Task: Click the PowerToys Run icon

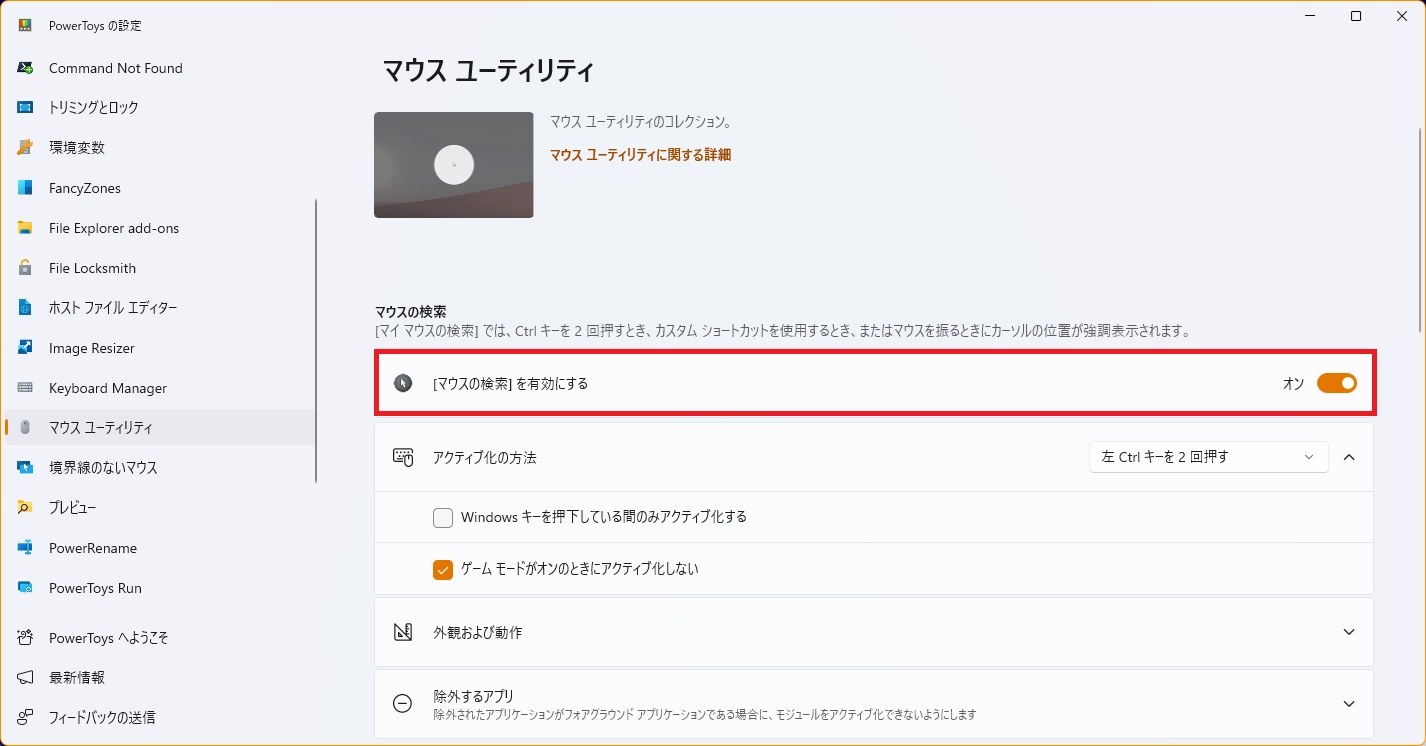Action: (x=25, y=588)
